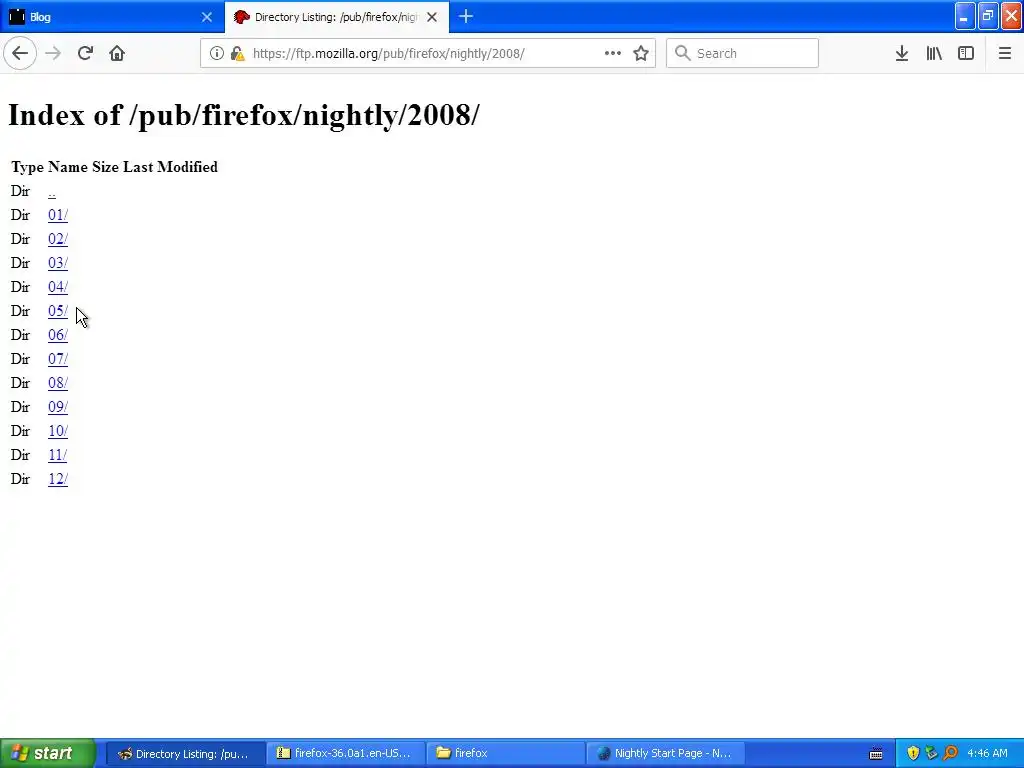This screenshot has width=1024, height=768.
Task: Open the 08/ directory
Action: [x=57, y=383]
